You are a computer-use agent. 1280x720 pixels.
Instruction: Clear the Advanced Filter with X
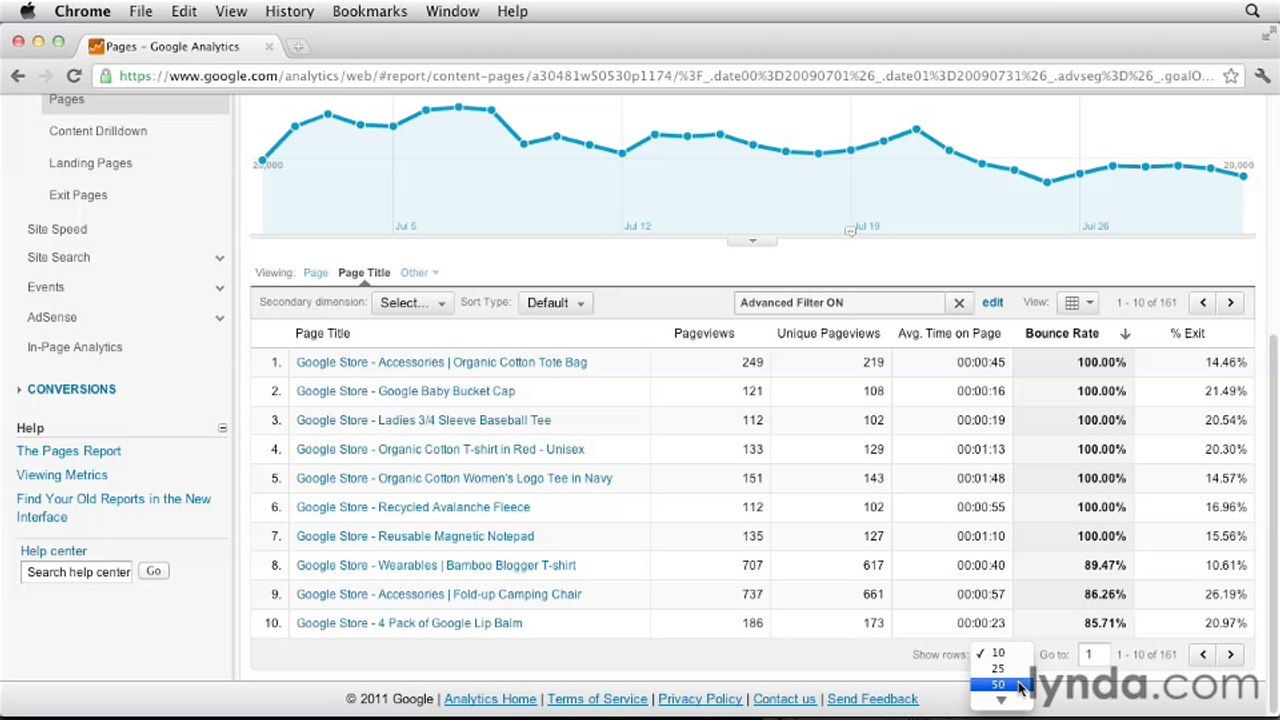[958, 303]
